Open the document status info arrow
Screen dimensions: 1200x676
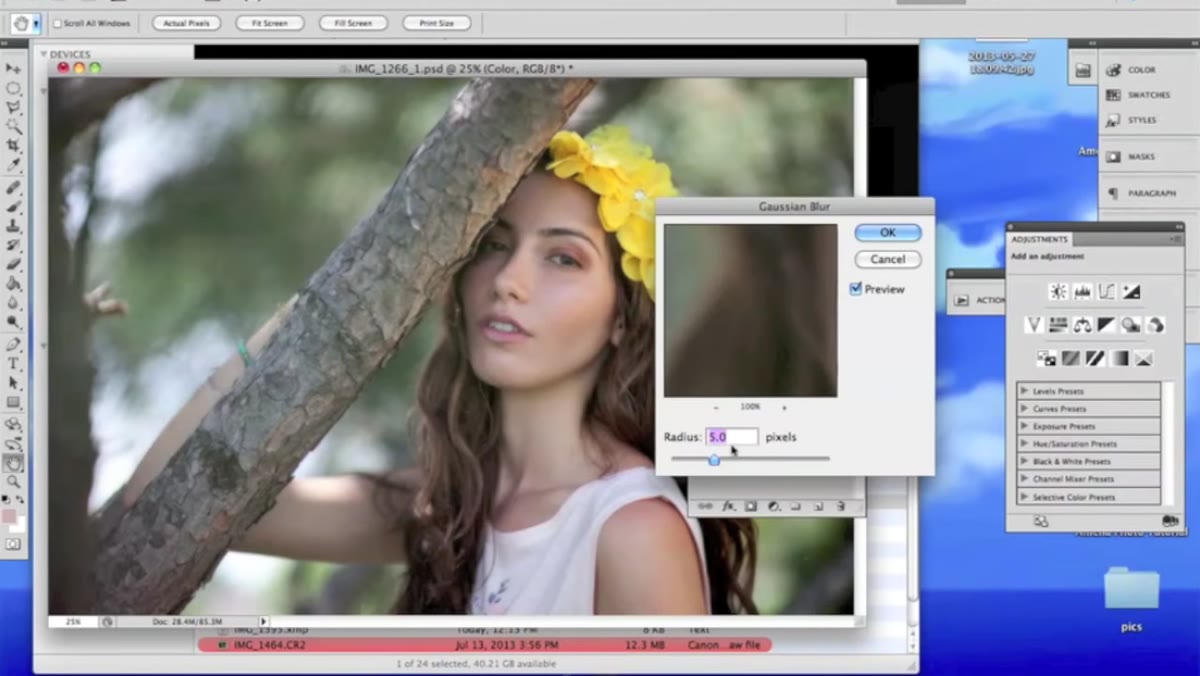264,622
